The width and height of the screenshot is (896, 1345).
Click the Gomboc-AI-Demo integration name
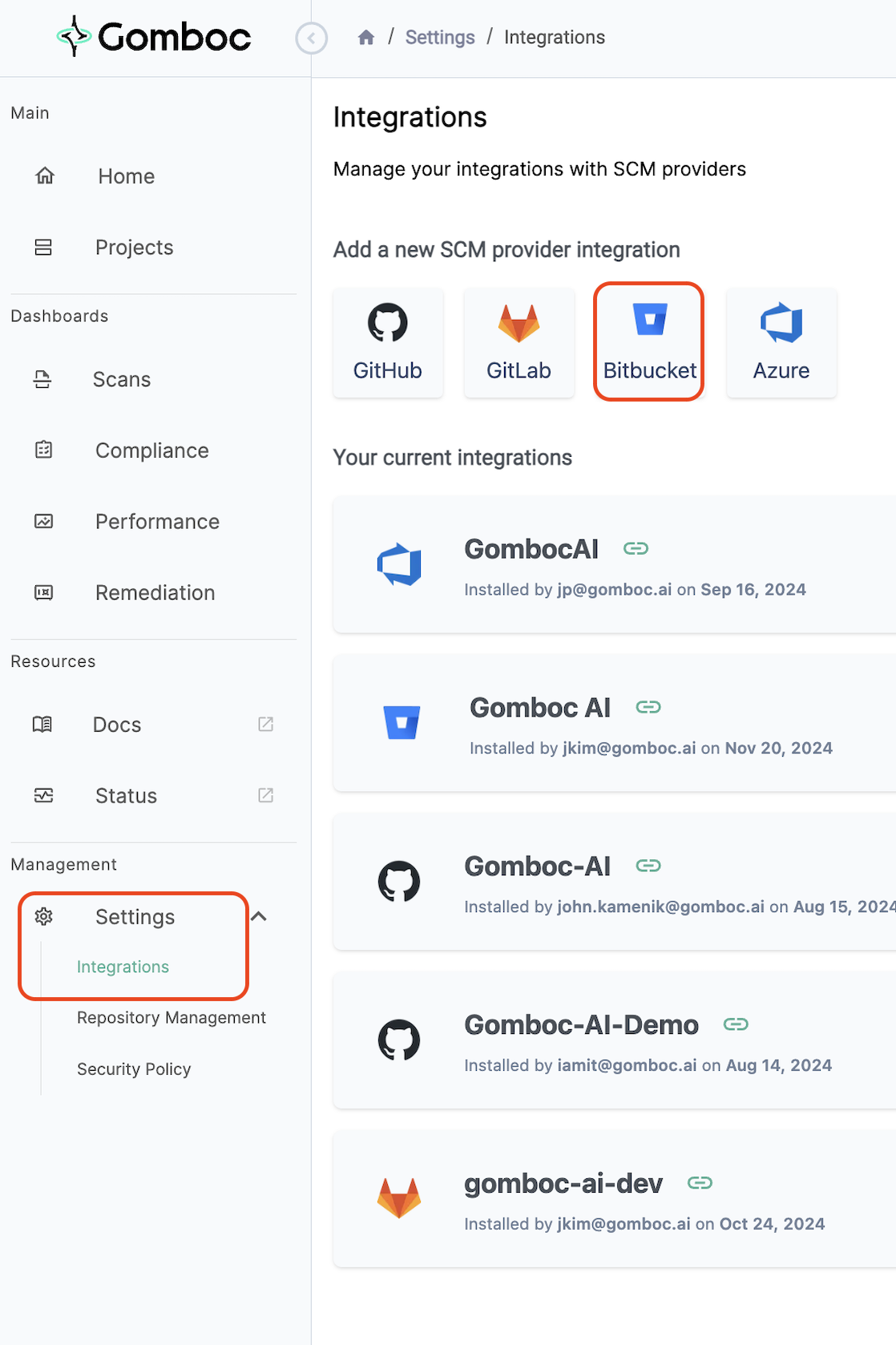(582, 1025)
